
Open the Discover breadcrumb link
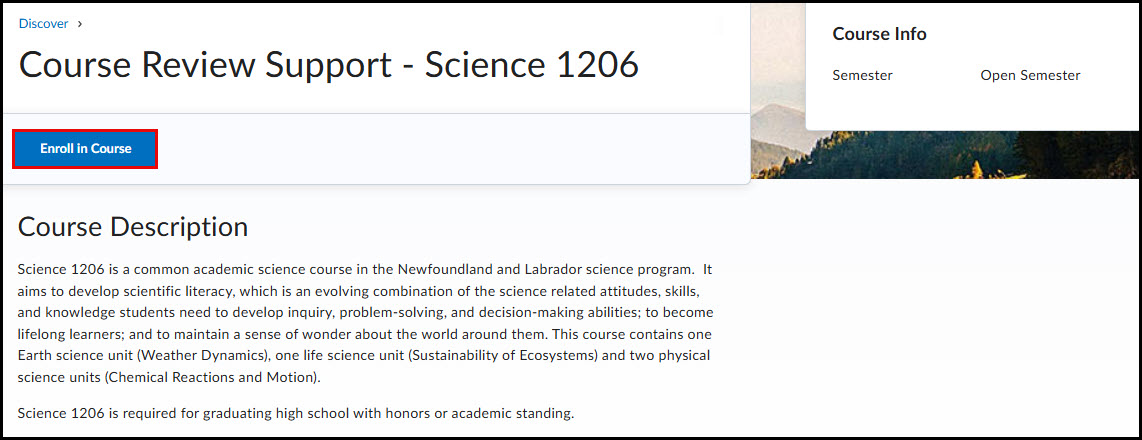[x=44, y=23]
